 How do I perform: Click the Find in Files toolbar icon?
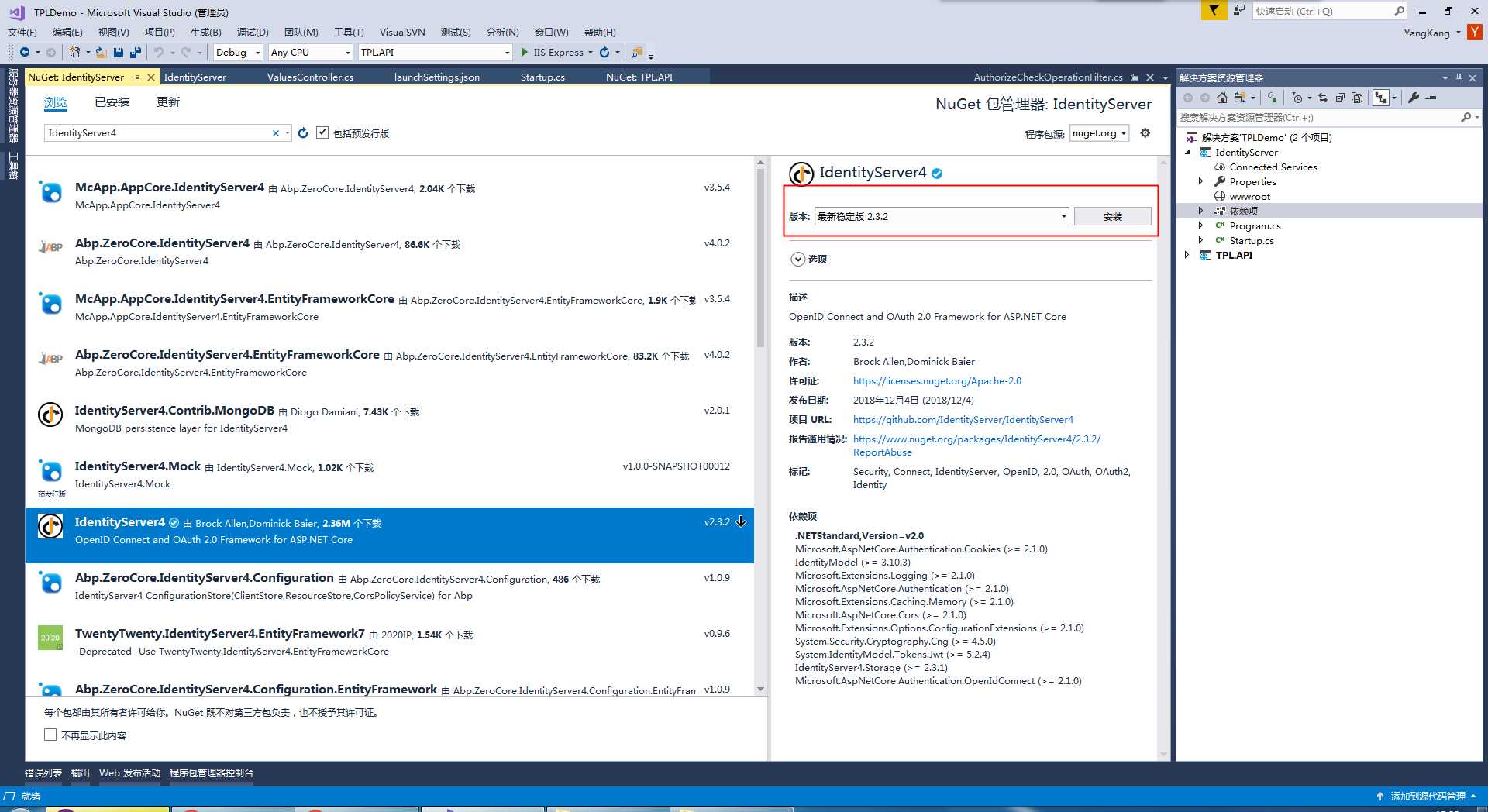click(637, 52)
